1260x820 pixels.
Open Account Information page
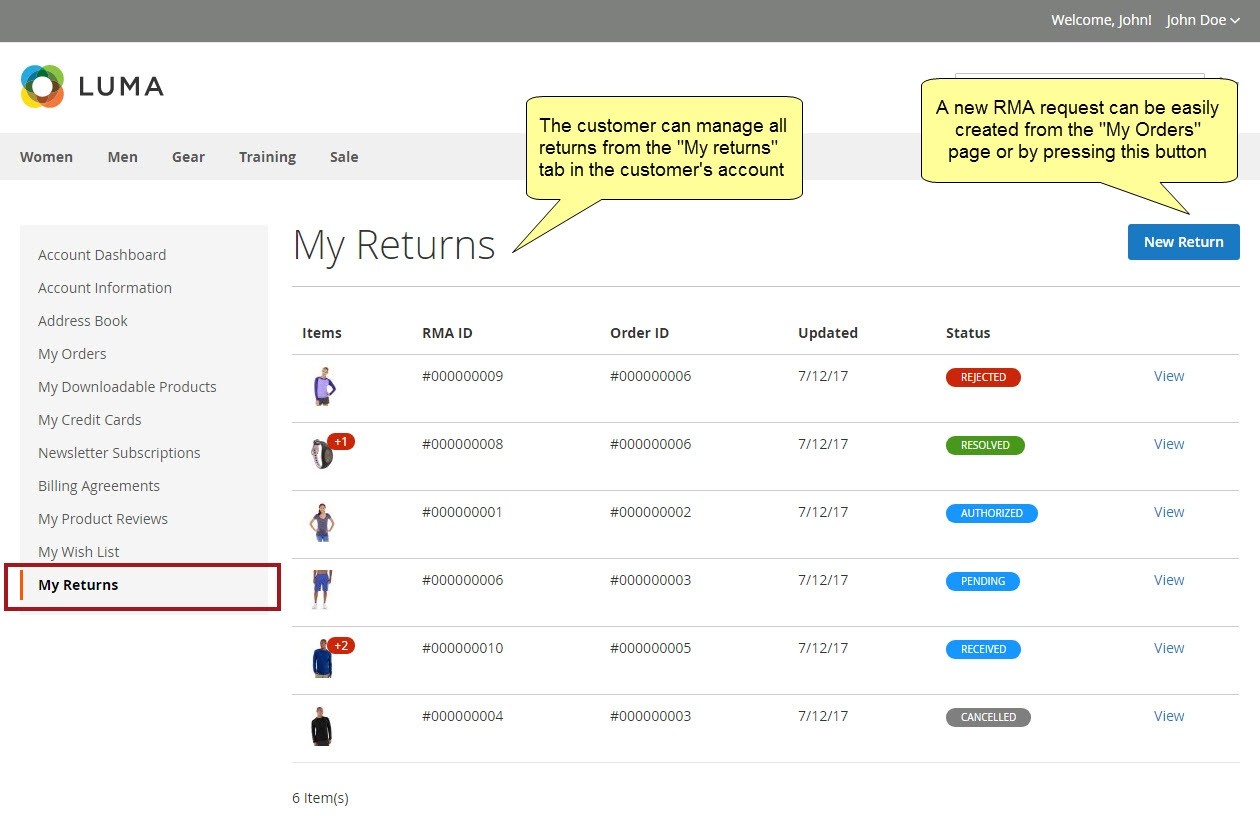point(105,288)
